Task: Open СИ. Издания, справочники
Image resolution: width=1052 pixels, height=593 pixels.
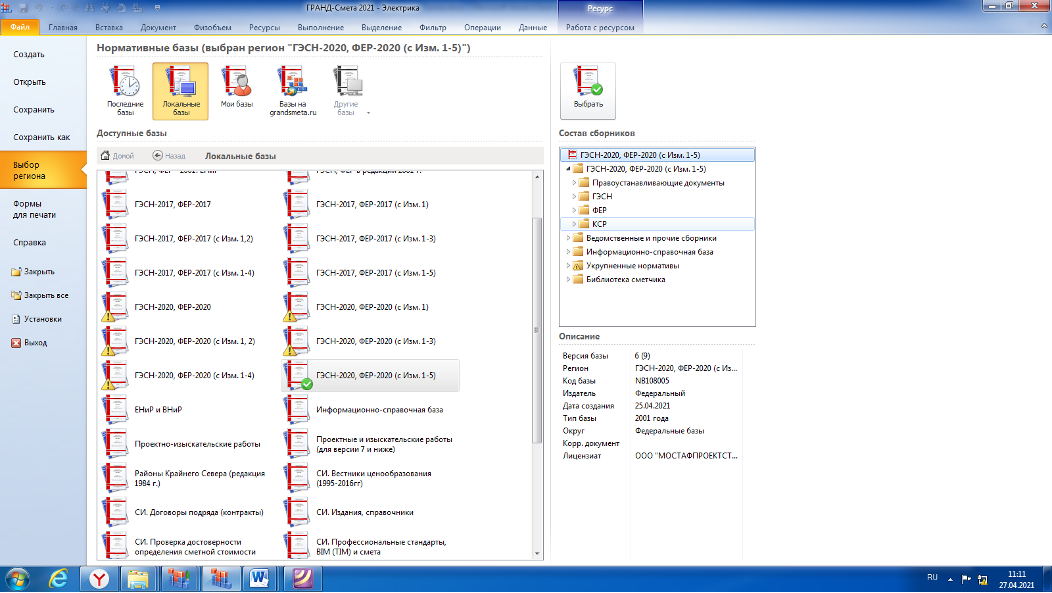Action: [x=372, y=512]
